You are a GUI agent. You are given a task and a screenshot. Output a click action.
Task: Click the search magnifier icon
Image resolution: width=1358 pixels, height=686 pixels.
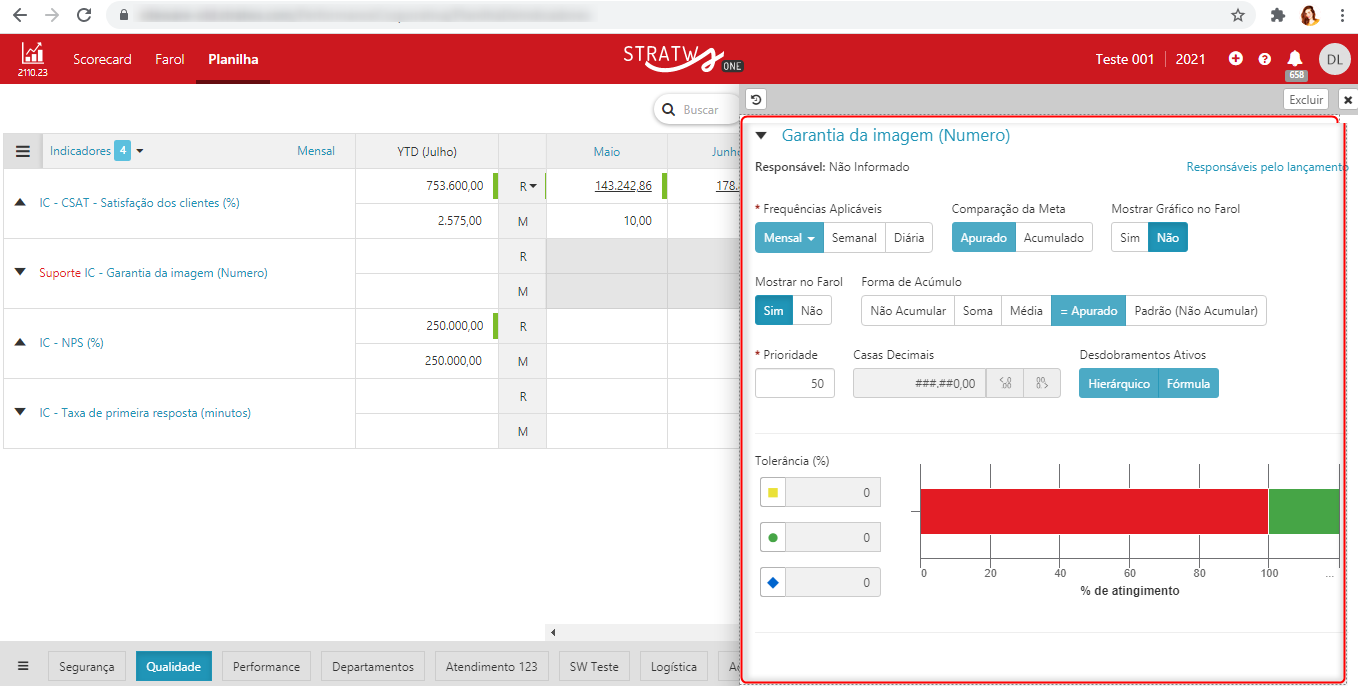[669, 110]
